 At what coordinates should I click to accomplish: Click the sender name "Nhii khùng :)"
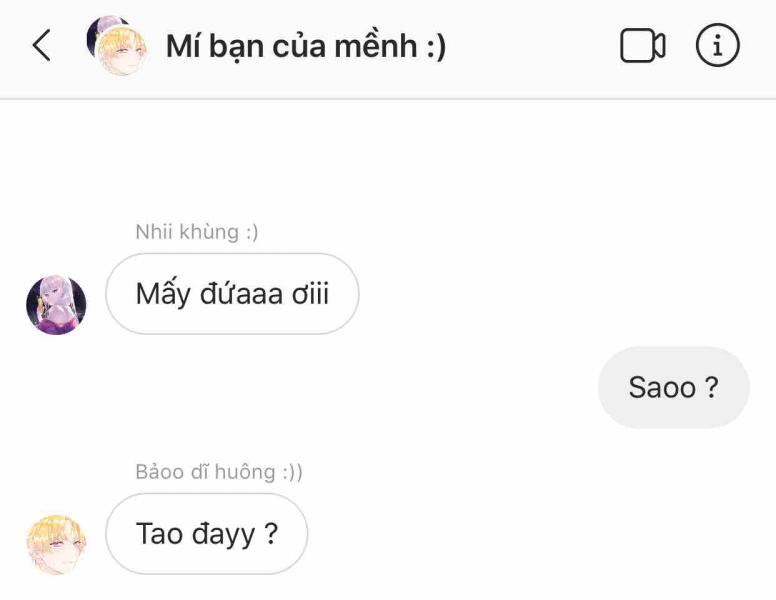196,232
